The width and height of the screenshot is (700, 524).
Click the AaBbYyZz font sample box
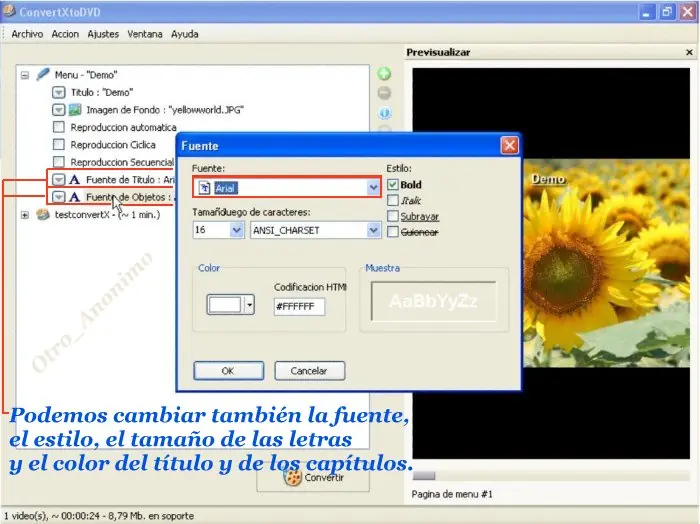coord(433,301)
